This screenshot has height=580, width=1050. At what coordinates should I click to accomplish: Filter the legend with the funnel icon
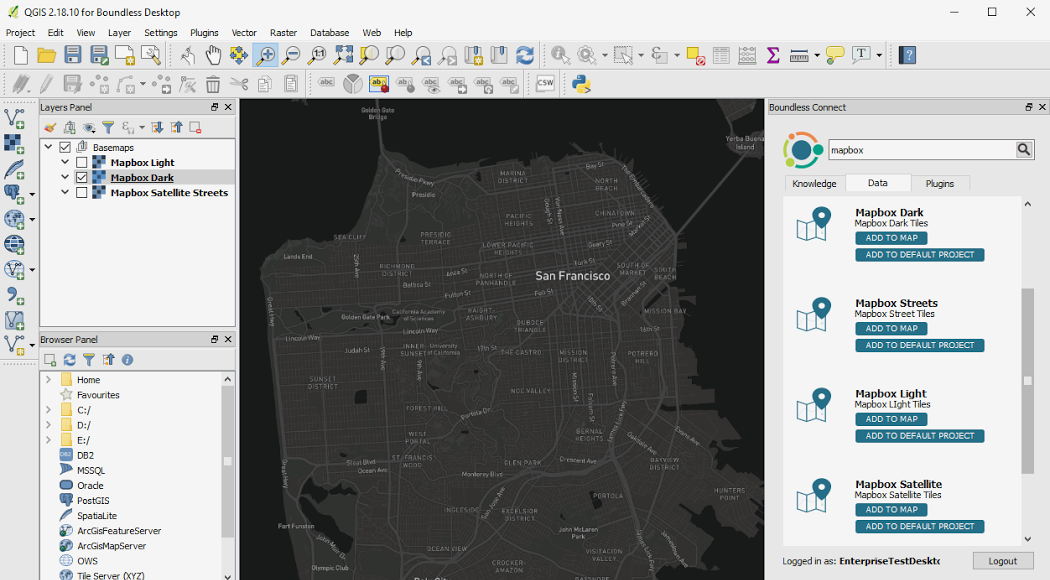click(x=108, y=127)
